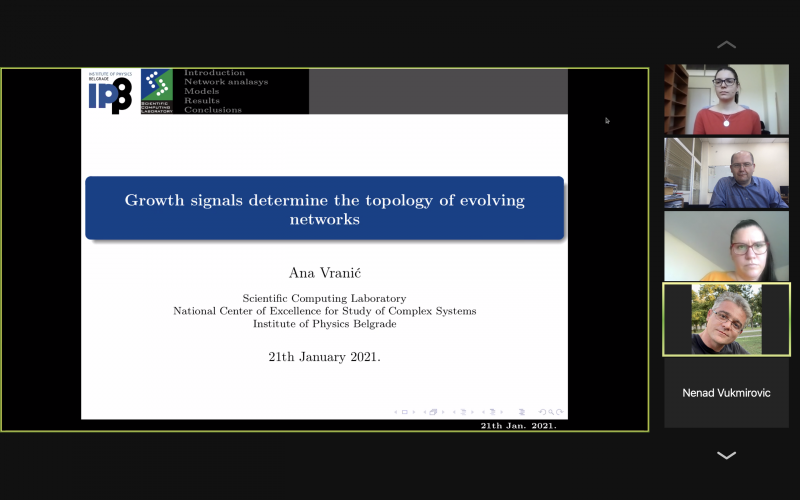The width and height of the screenshot is (800, 500).
Task: Click the Nenad Vukmirovic participant tile
Action: (x=726, y=393)
